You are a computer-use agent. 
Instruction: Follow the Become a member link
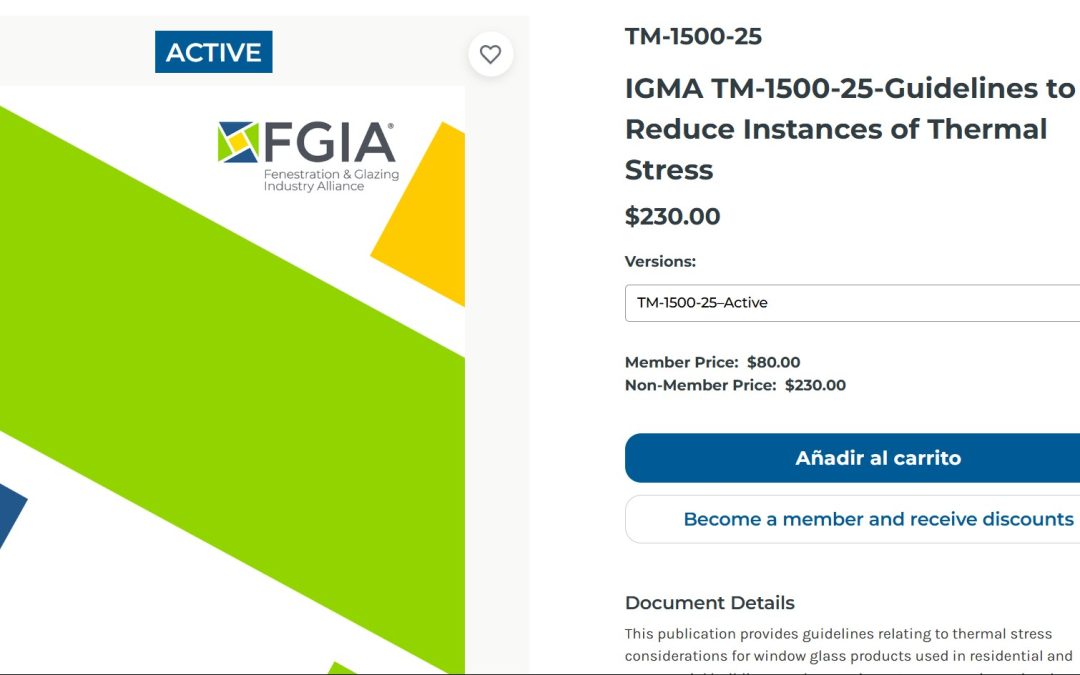coord(877,519)
